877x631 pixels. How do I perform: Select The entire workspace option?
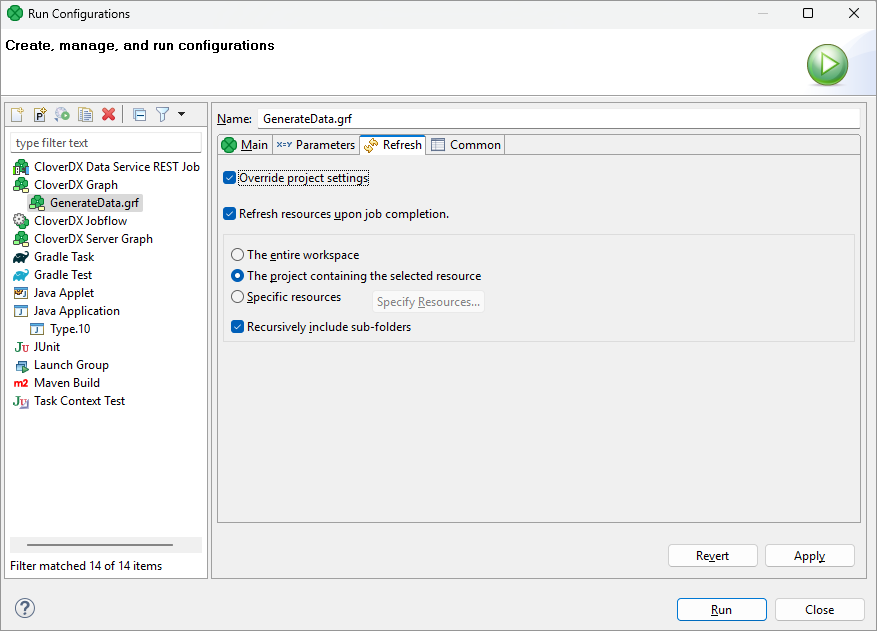[237, 254]
